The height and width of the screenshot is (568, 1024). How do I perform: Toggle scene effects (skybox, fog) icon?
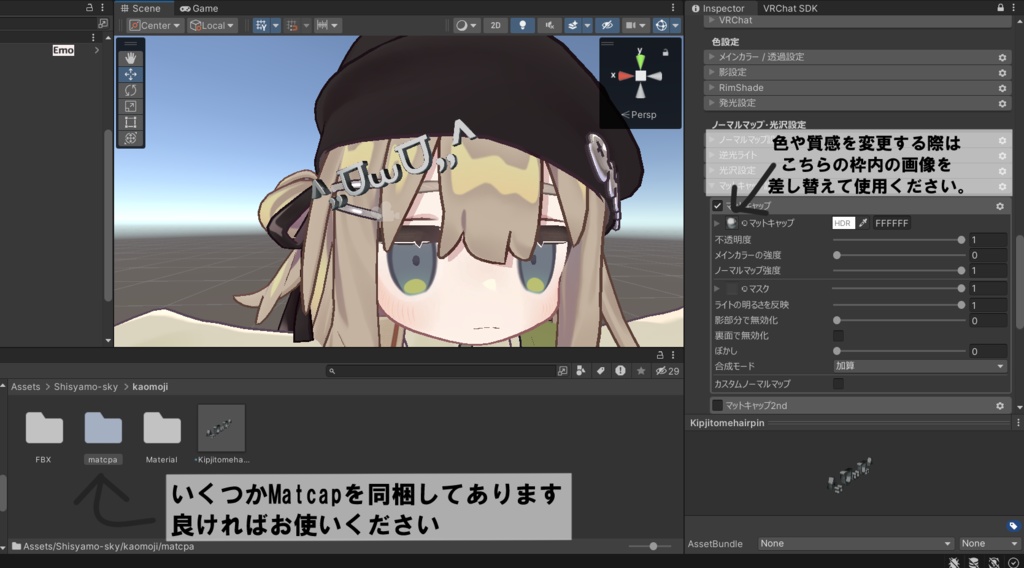[x=573, y=25]
